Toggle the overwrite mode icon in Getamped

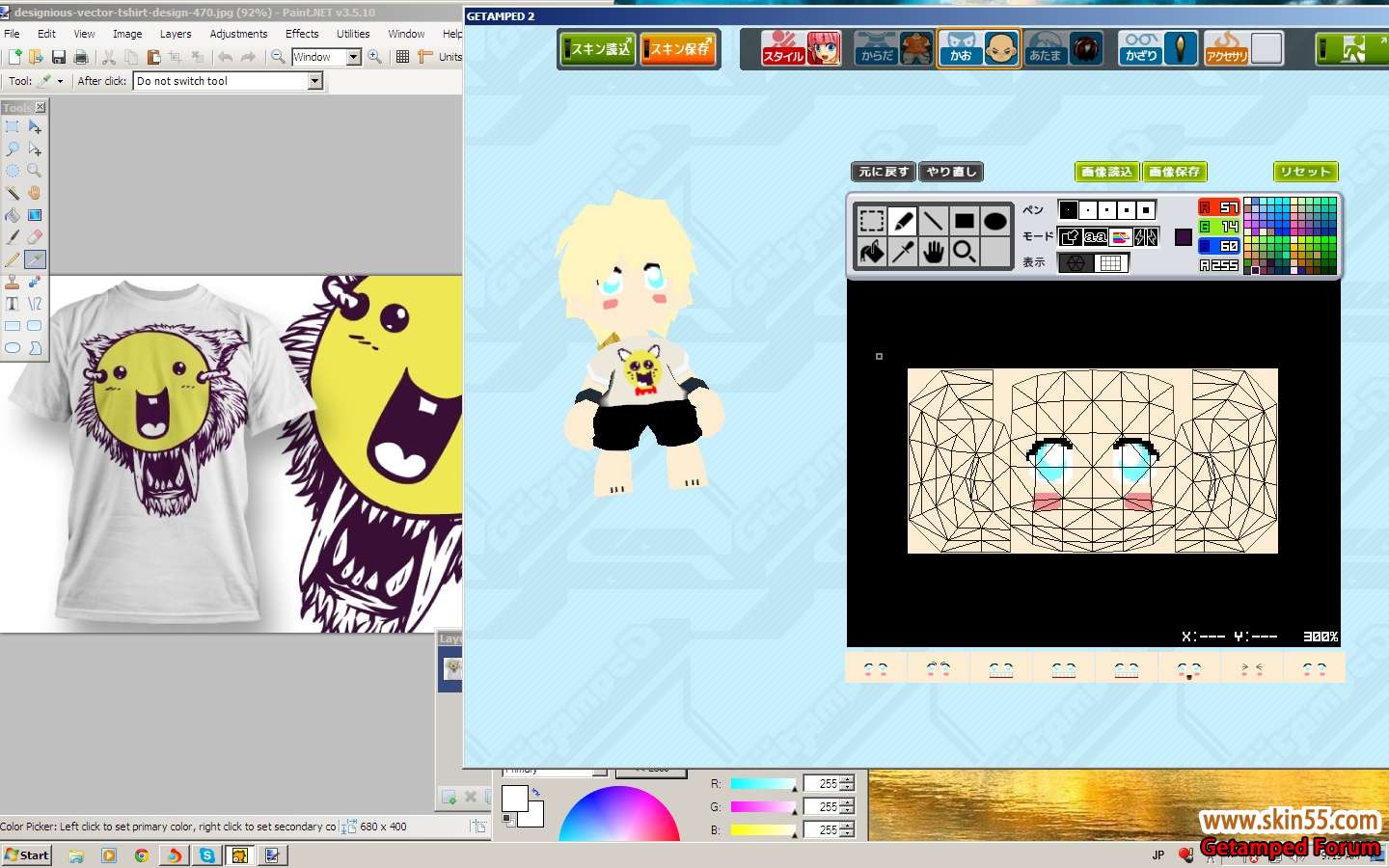[x=1070, y=236]
